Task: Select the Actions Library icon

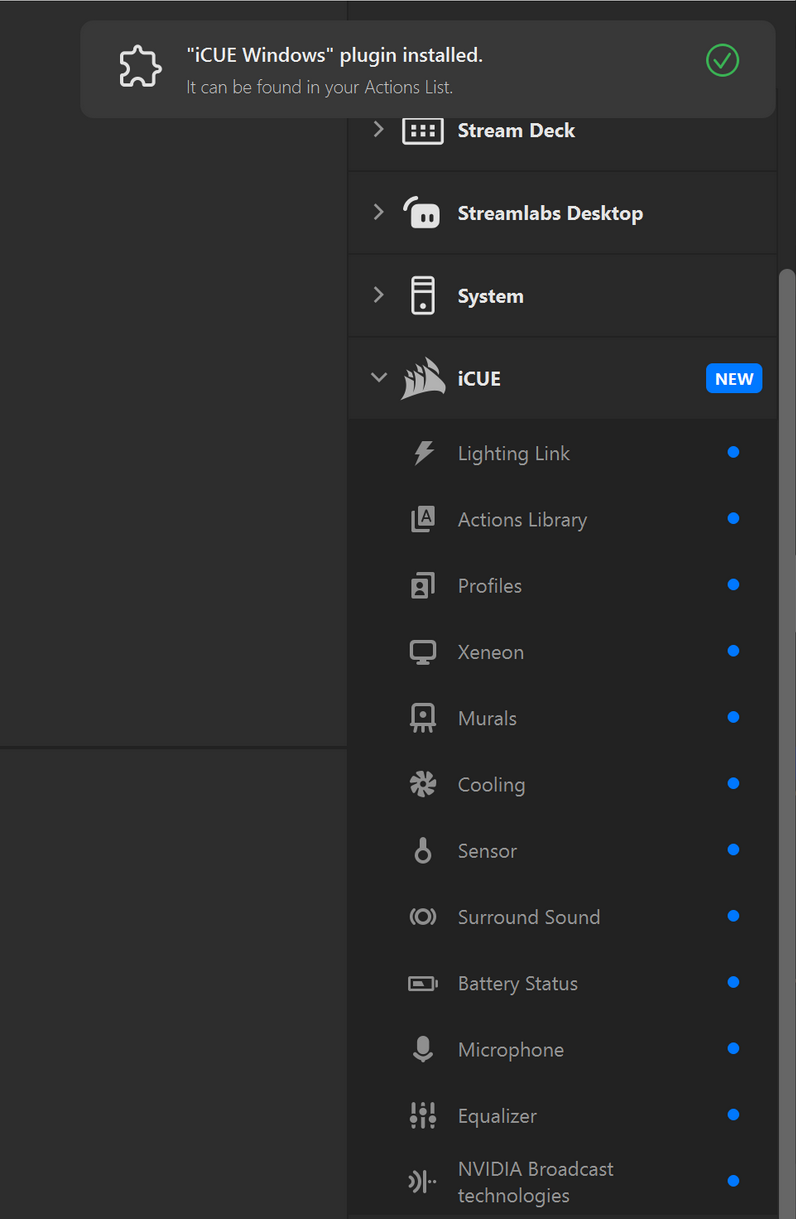Action: pyautogui.click(x=423, y=520)
